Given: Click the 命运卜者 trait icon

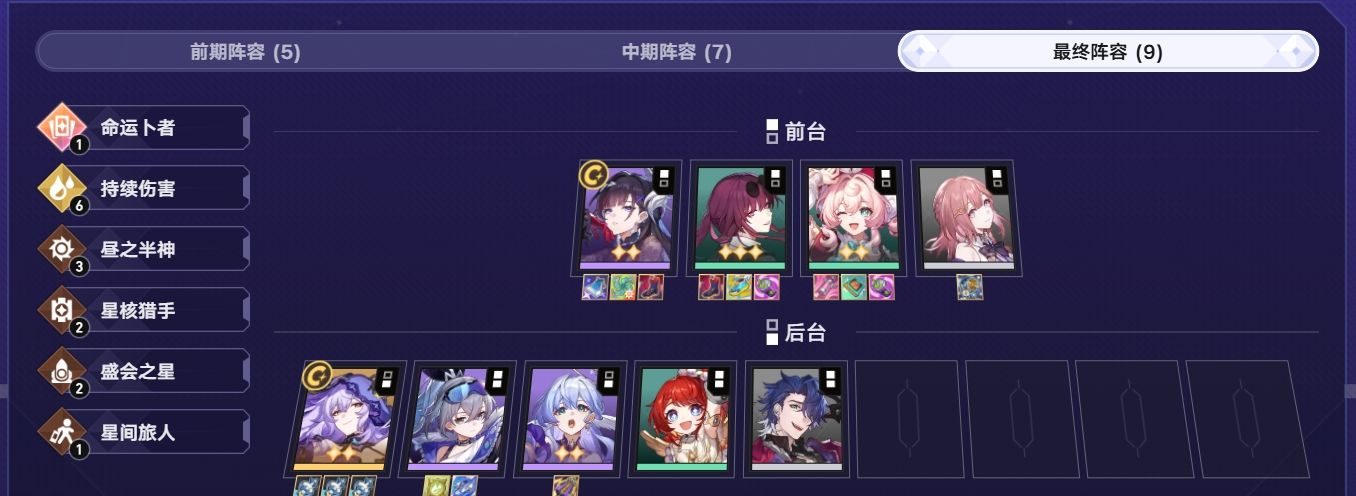Looking at the screenshot, I should [x=64, y=128].
